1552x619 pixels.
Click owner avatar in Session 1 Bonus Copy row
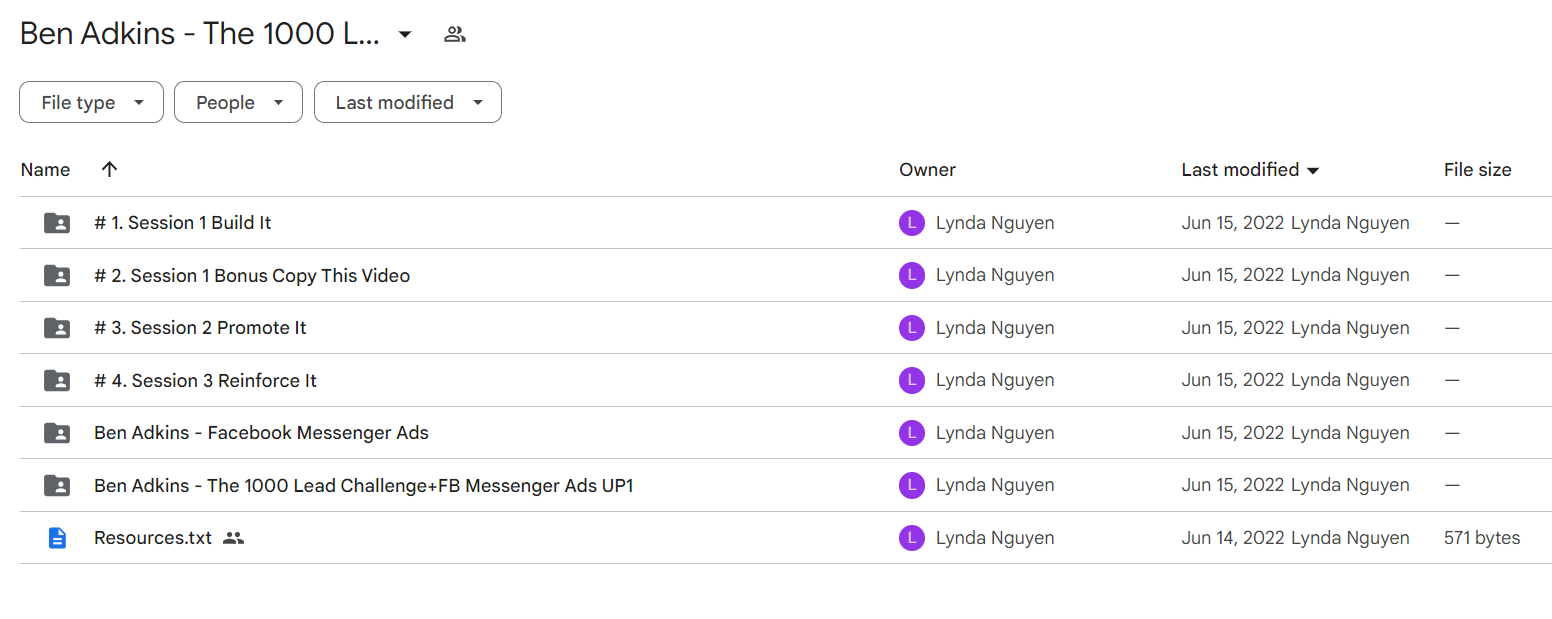[x=912, y=275]
